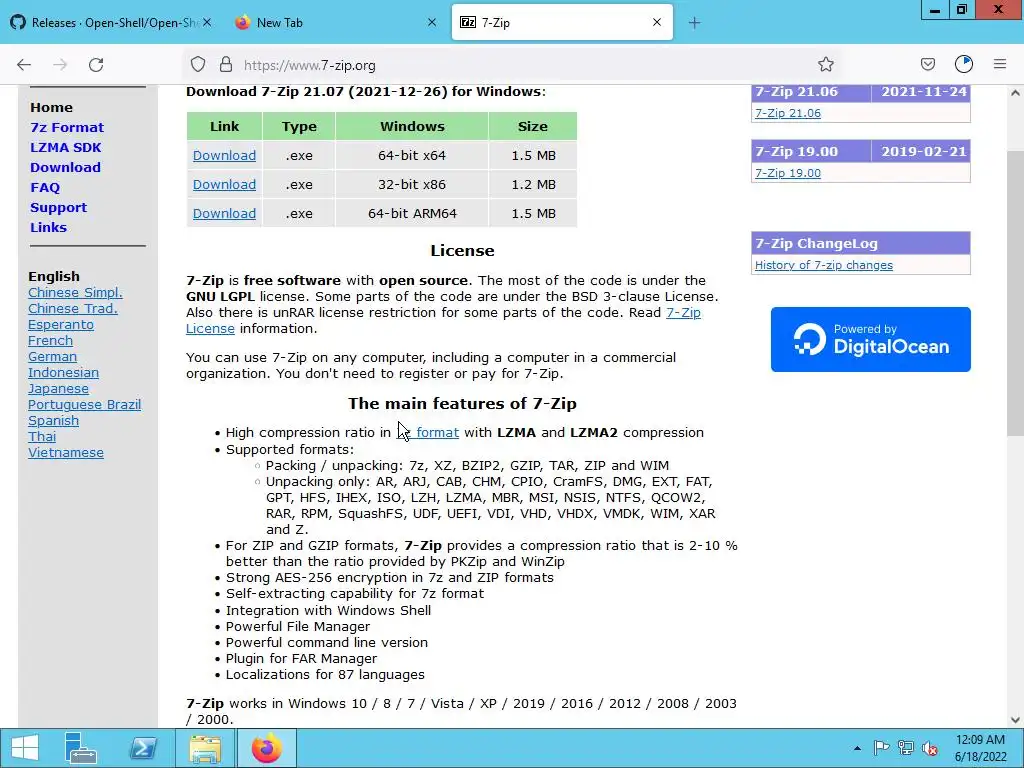Open the Save to Pocket icon
Screen dimensions: 1024x768
click(927, 65)
